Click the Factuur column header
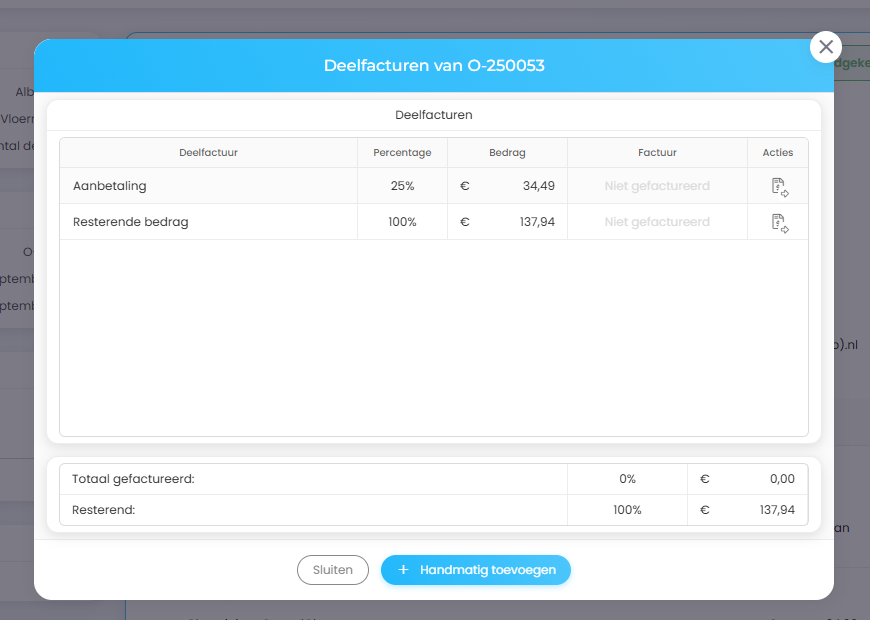This screenshot has width=870, height=620. (x=657, y=153)
